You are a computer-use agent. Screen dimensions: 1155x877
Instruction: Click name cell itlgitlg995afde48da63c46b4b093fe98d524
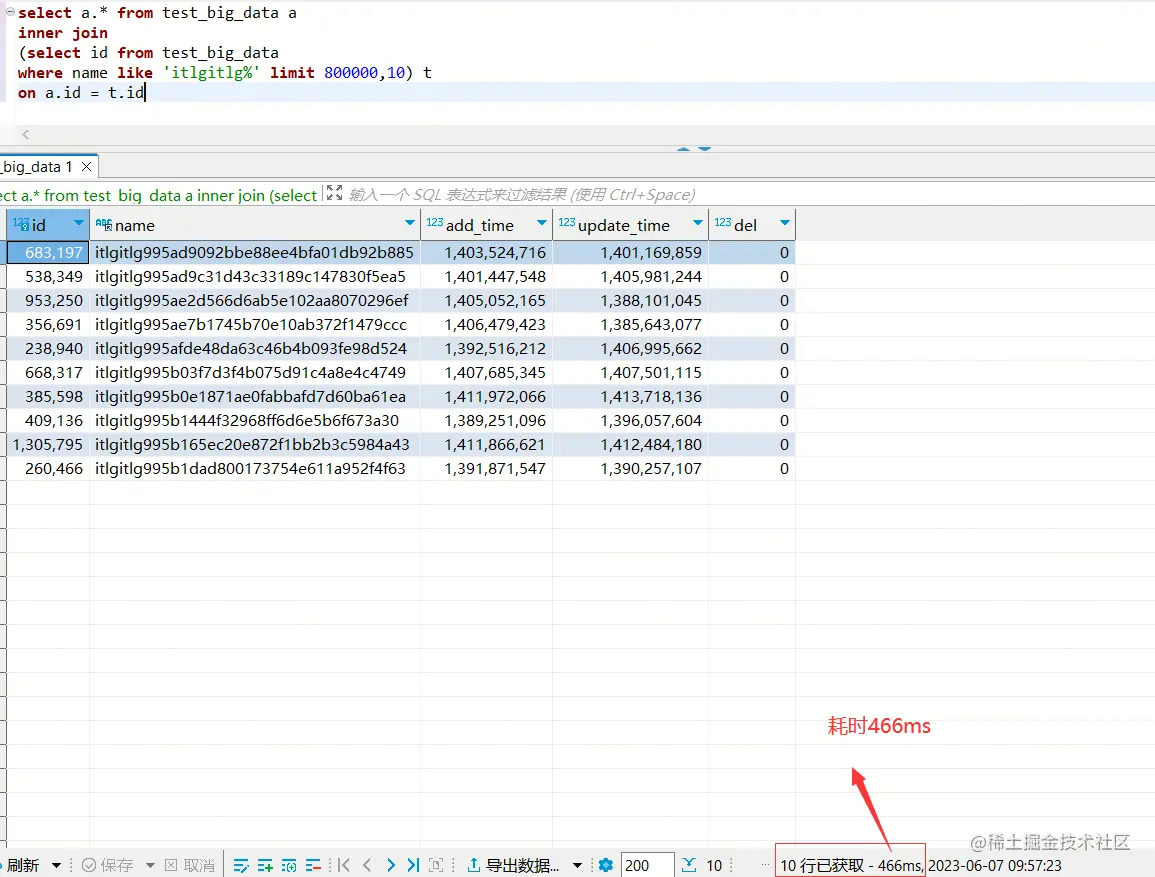[255, 348]
